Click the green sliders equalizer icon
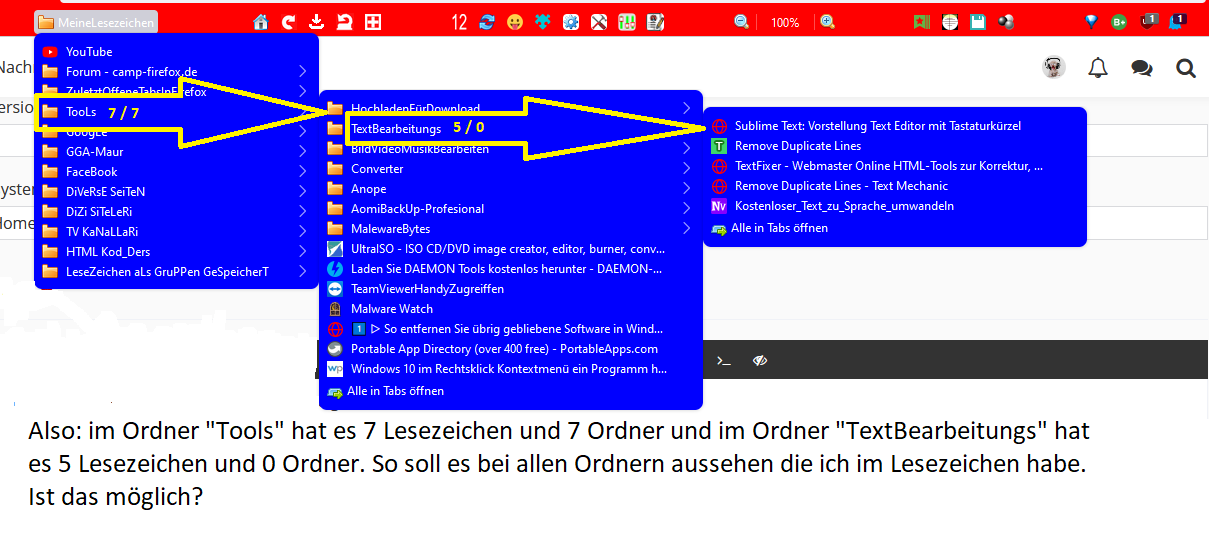The image size is (1209, 537). tap(627, 22)
